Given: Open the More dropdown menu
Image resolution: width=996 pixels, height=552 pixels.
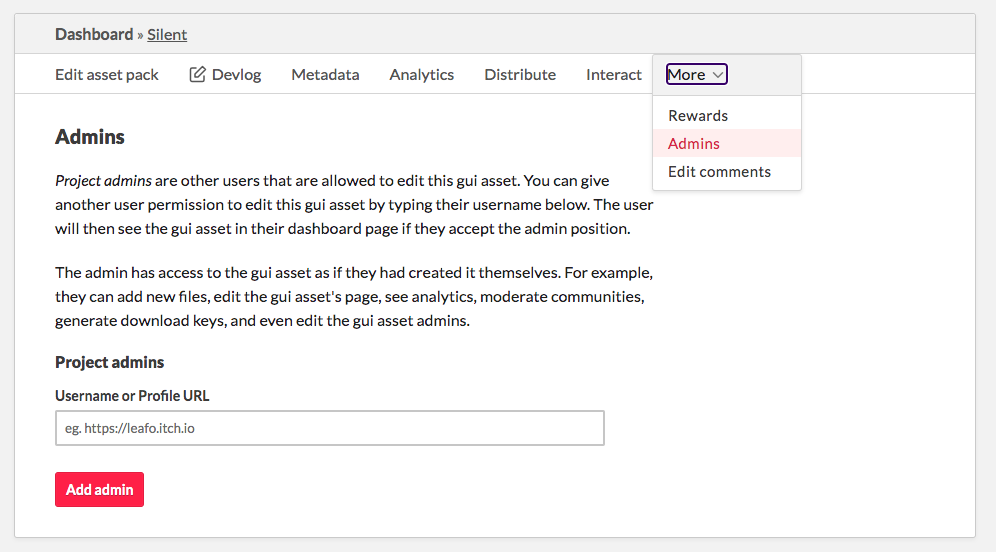Looking at the screenshot, I should pos(696,75).
